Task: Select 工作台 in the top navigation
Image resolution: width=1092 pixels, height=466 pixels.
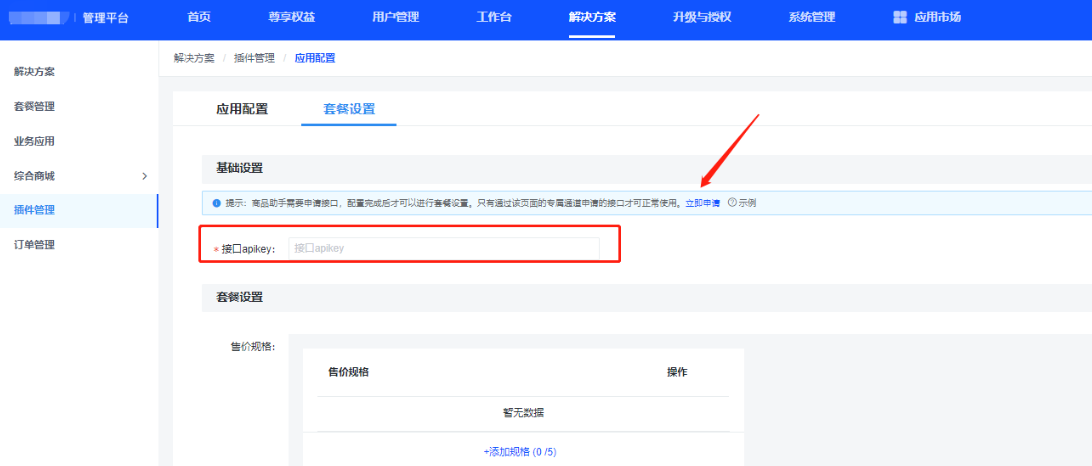Action: click(495, 17)
